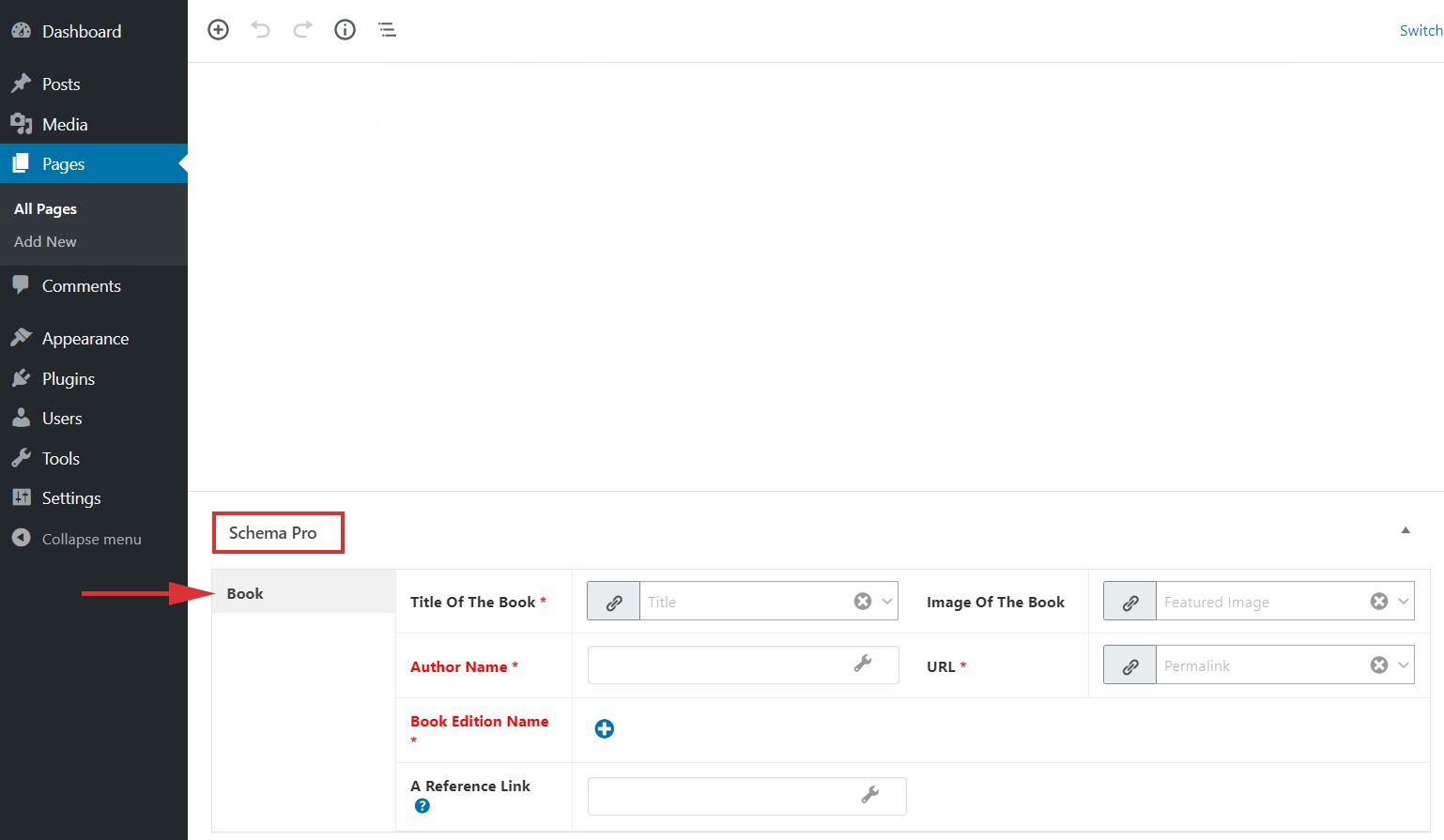Screen dimensions: 1444x840
Task: Add a Book Edition Name with the plus button
Action: 604,728
